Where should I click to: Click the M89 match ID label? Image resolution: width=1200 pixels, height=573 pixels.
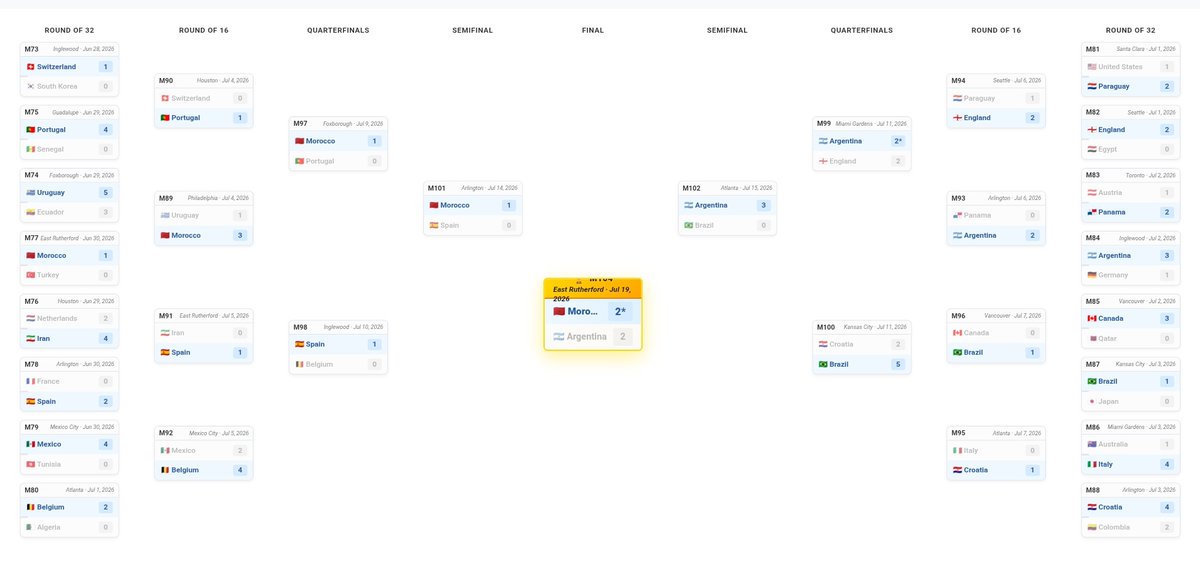pos(166,198)
